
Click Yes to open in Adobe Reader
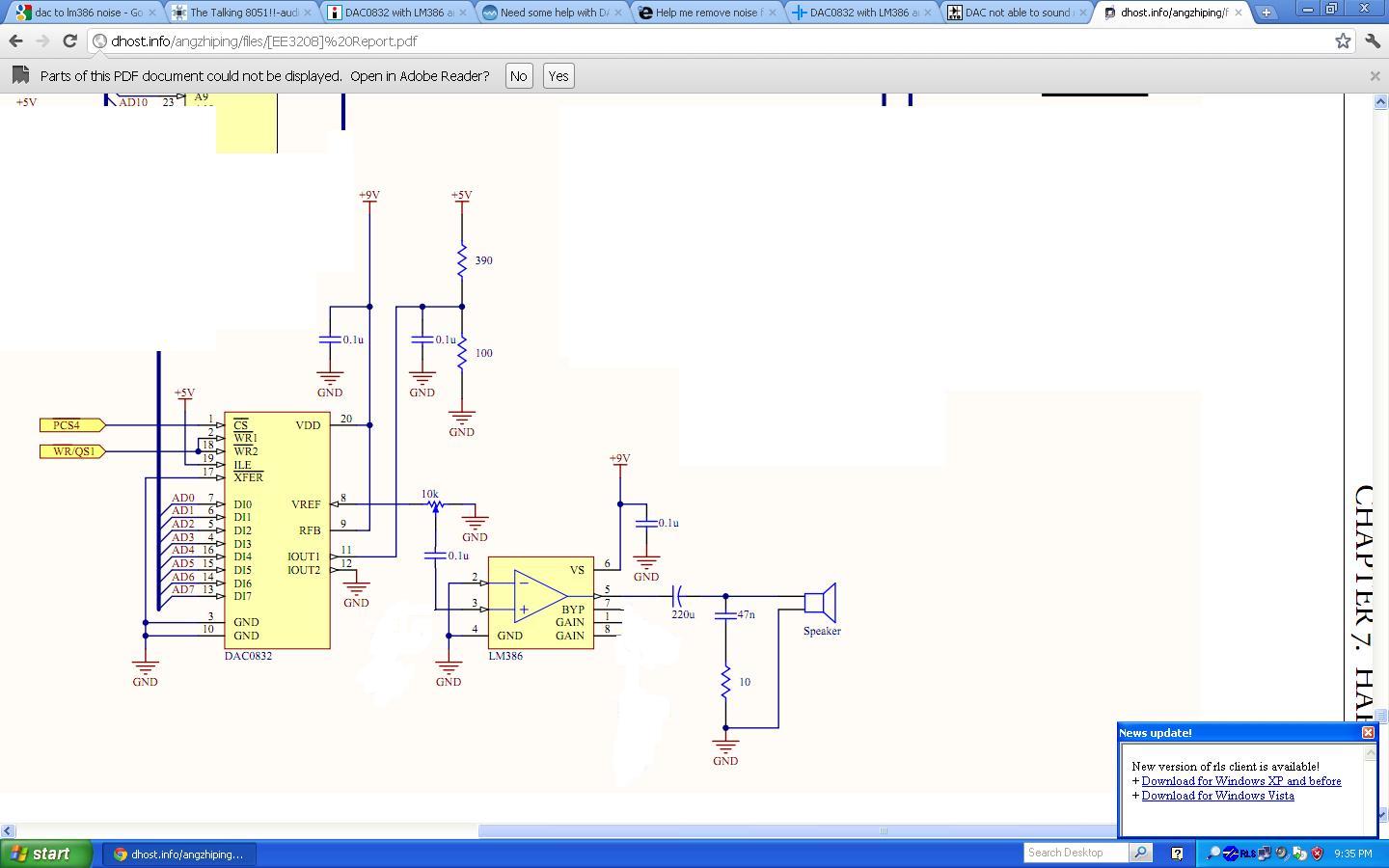[x=558, y=76]
